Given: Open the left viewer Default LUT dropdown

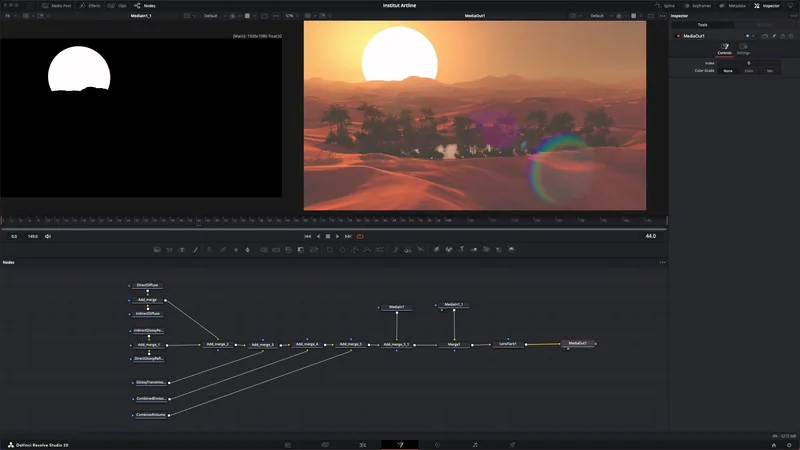Looking at the screenshot, I should click(x=213, y=16).
